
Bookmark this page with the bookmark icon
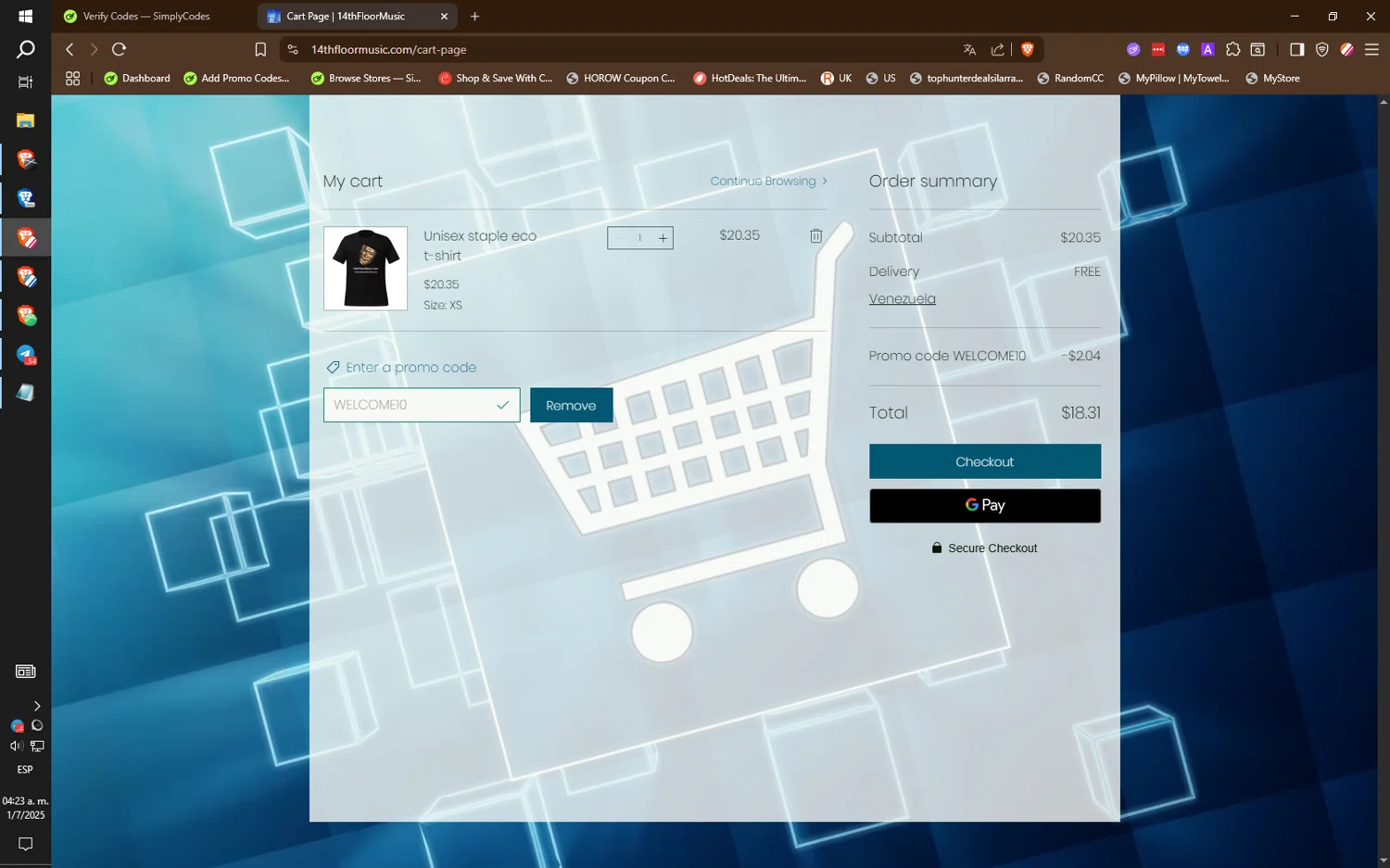260,49
